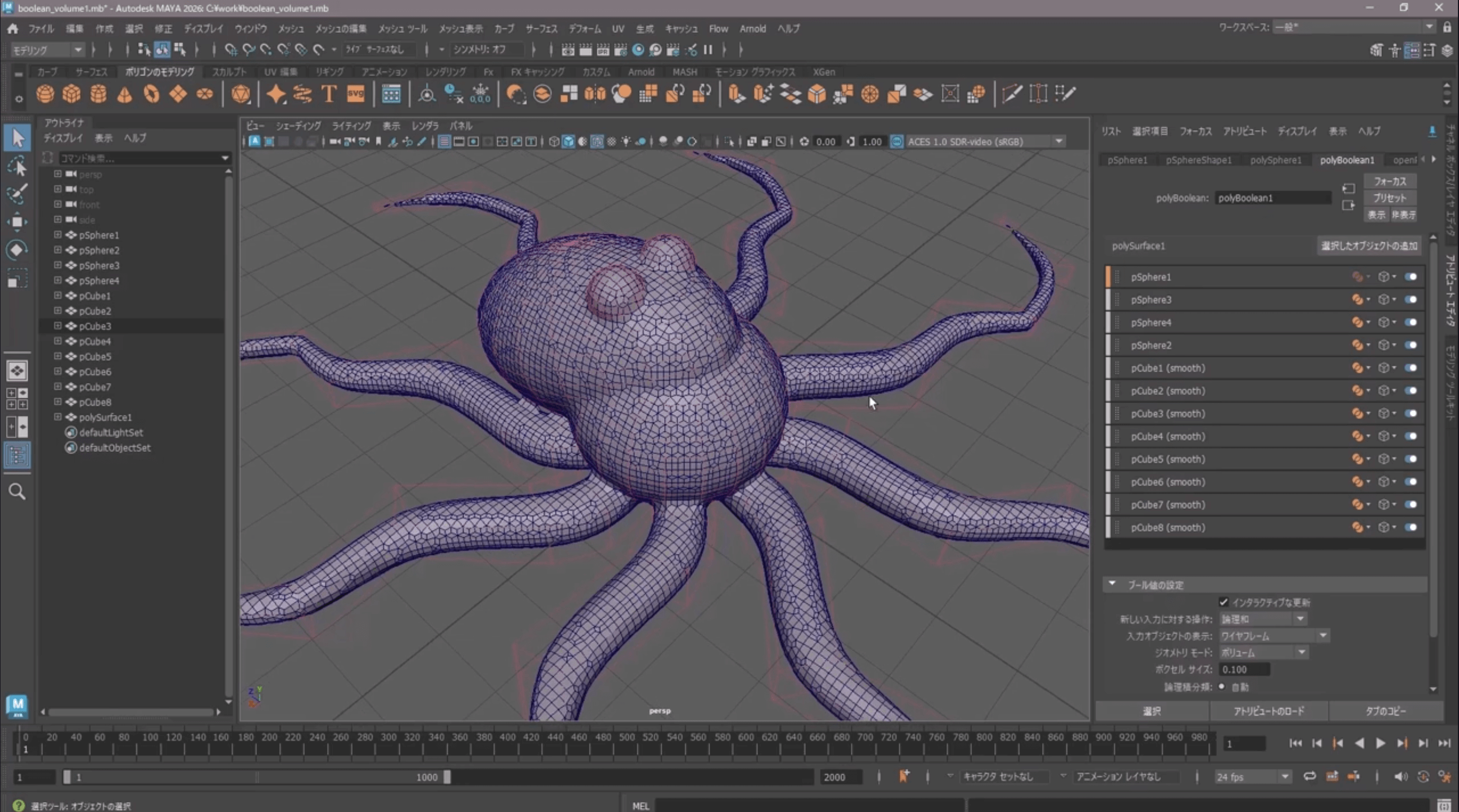Activate the multi-cut tool icon on the shelf
Image resolution: width=1459 pixels, height=812 pixels.
pos(1012,94)
